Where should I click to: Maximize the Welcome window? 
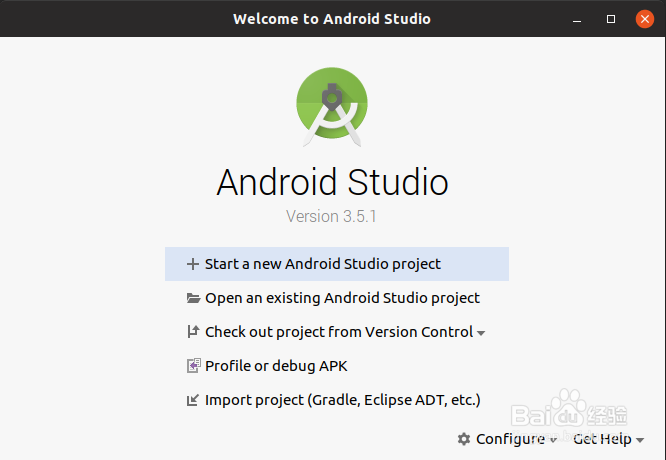click(611, 19)
